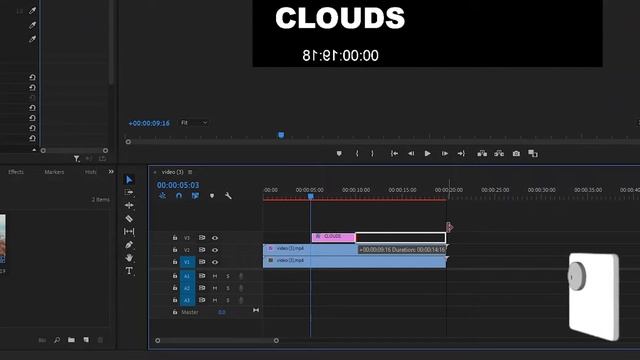Select the video (3) sequence tab
The width and height of the screenshot is (640, 360).
172,172
